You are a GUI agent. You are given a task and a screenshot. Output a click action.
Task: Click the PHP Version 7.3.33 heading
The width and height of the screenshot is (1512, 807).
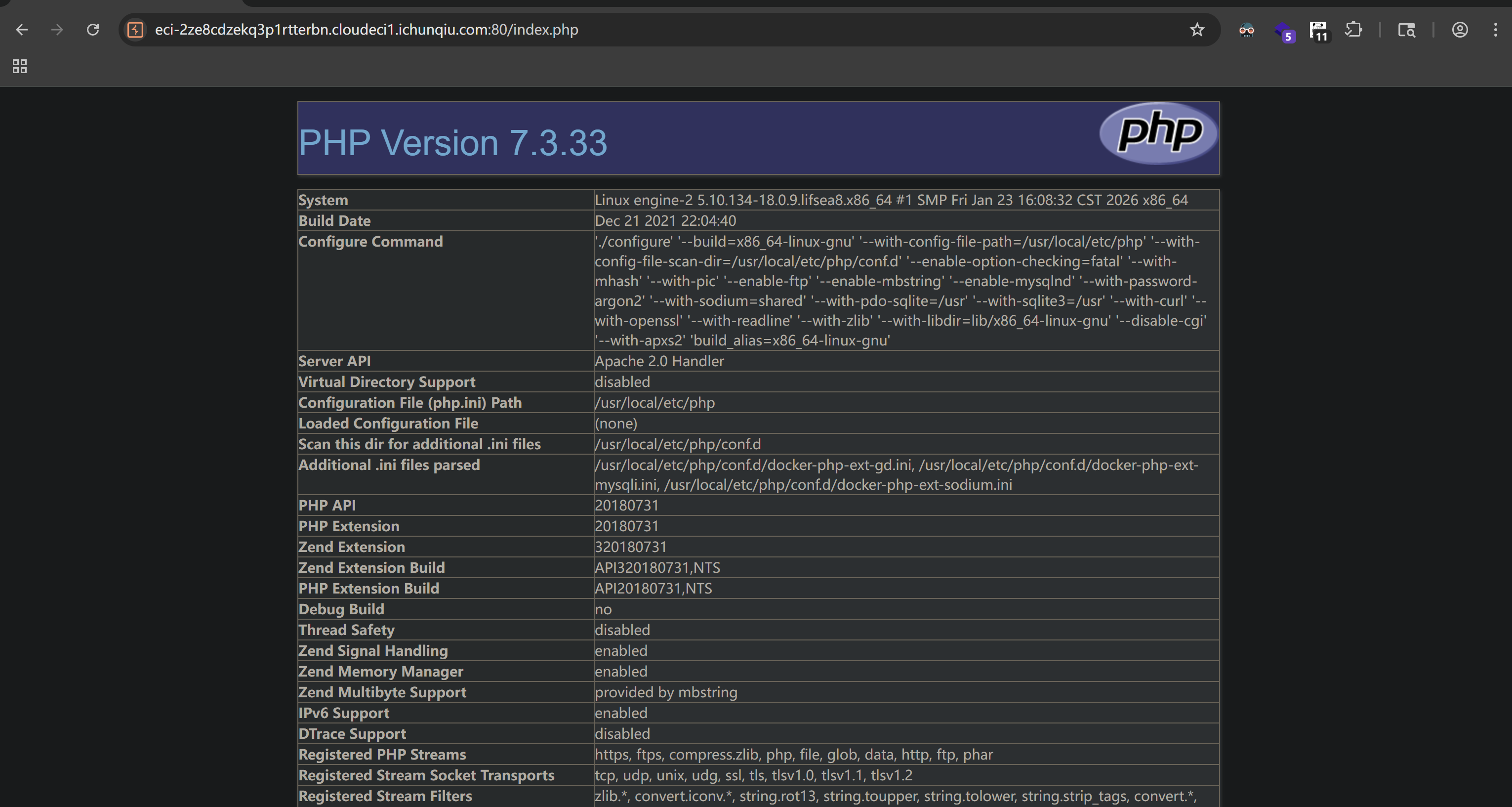pos(452,143)
